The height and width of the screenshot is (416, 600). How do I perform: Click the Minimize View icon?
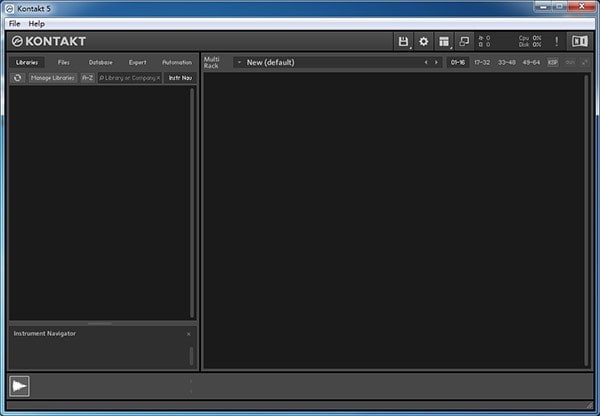click(x=464, y=41)
